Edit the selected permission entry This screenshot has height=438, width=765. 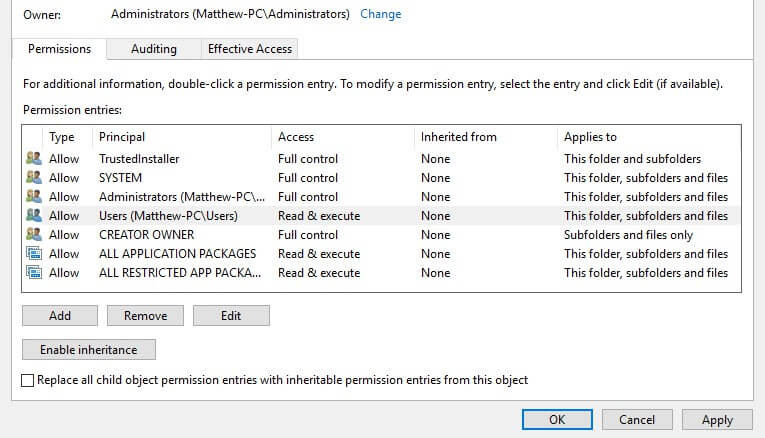[x=231, y=316]
